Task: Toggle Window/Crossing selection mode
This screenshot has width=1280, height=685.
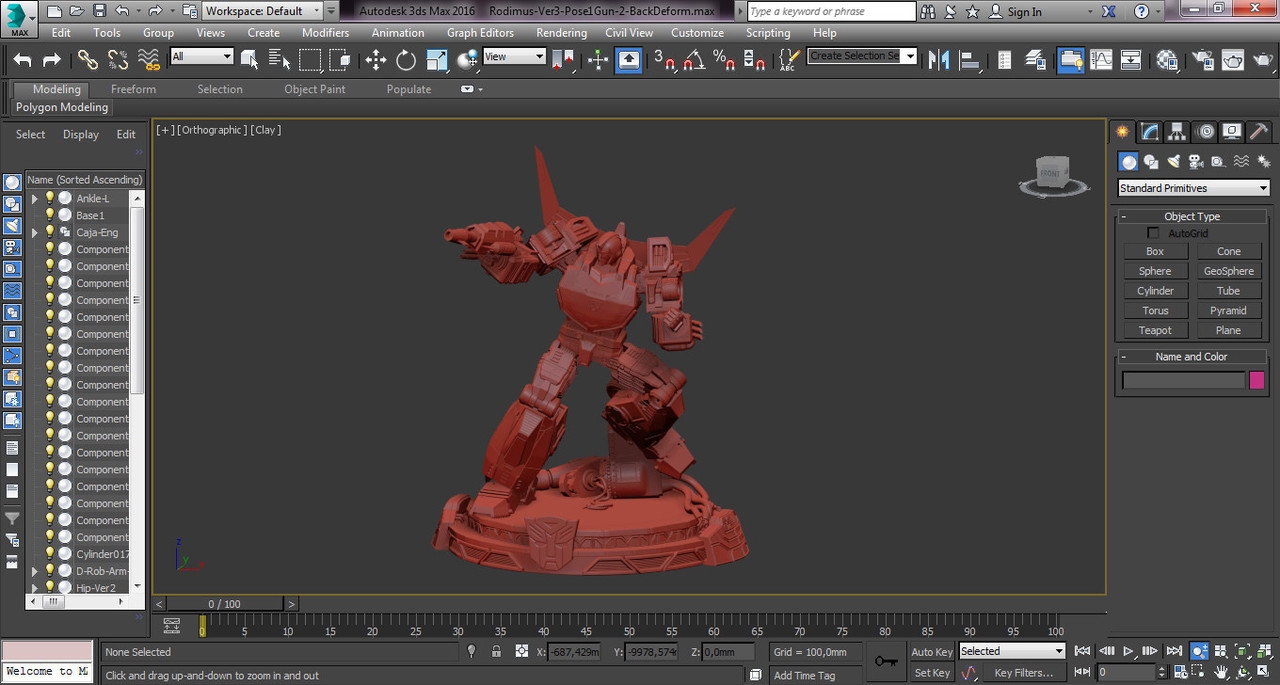Action: 340,60
